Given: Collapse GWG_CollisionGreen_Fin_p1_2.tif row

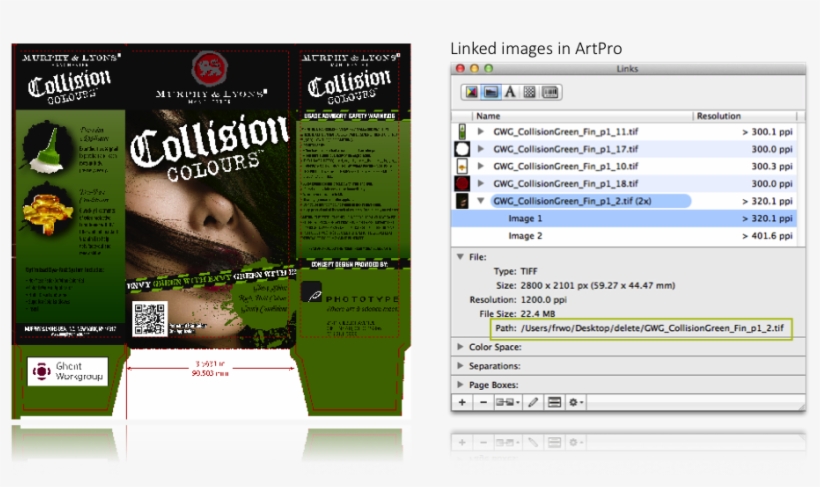Looking at the screenshot, I should (x=480, y=201).
